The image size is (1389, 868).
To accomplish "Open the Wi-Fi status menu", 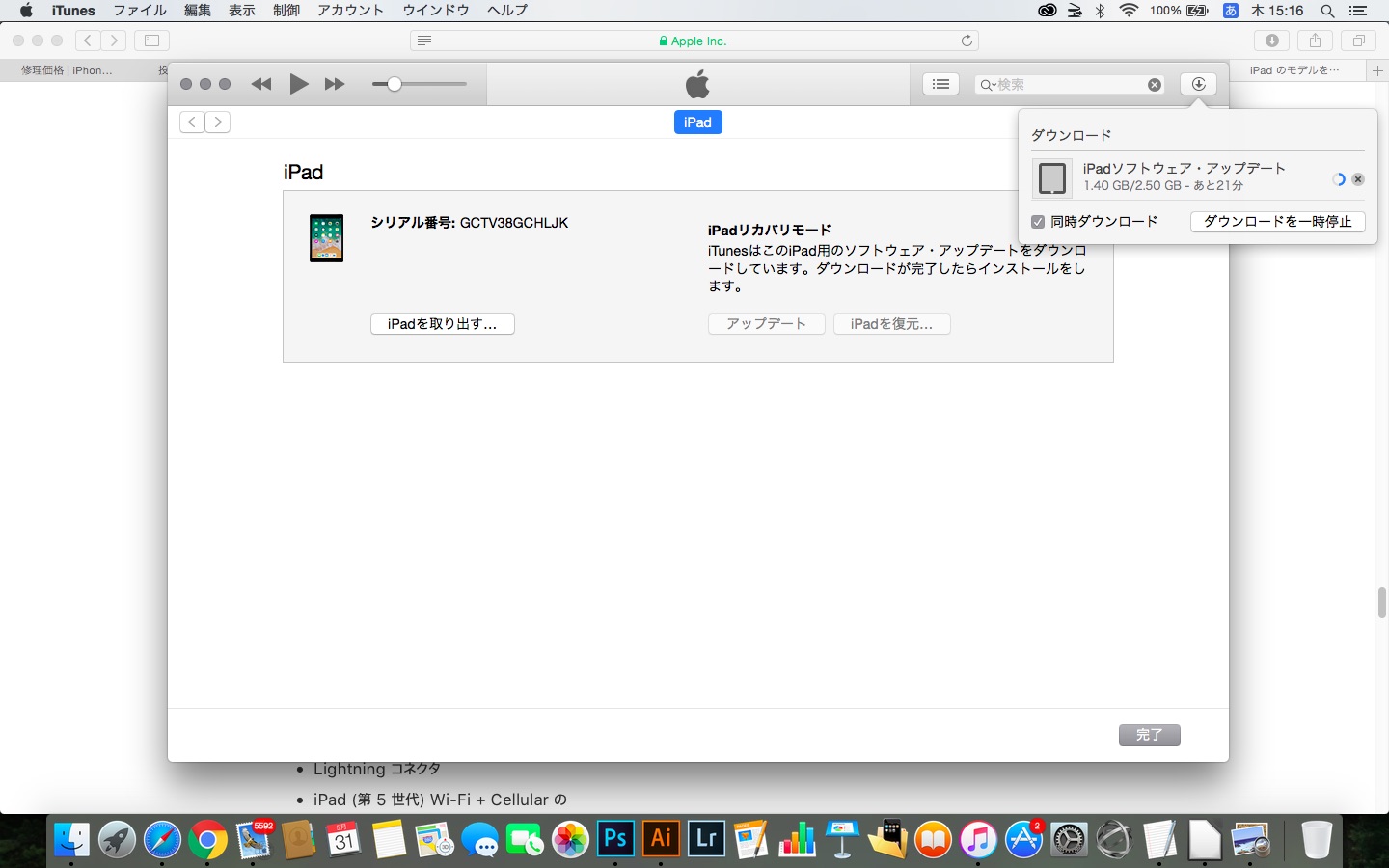I will [x=1129, y=11].
